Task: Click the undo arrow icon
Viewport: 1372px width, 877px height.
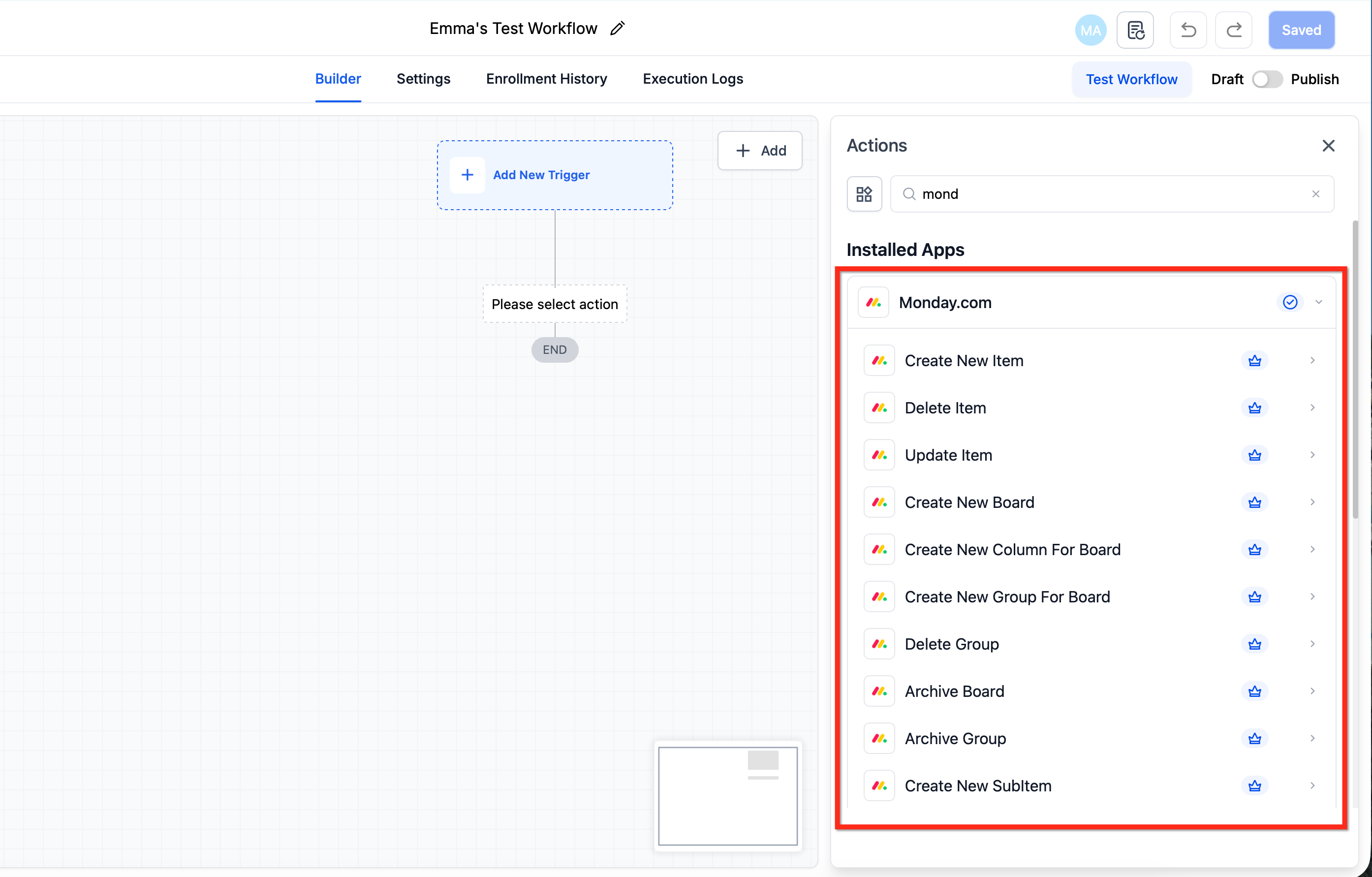Action: 1188,30
